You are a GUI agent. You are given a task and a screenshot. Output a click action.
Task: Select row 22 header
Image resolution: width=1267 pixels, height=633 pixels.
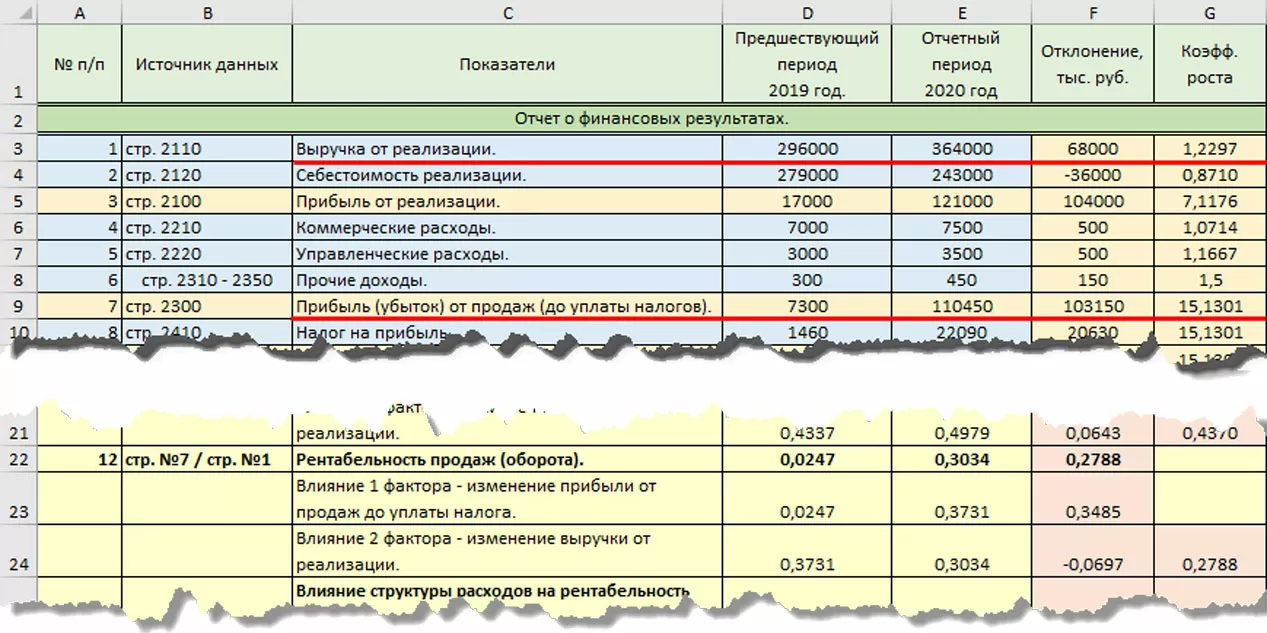click(18, 460)
